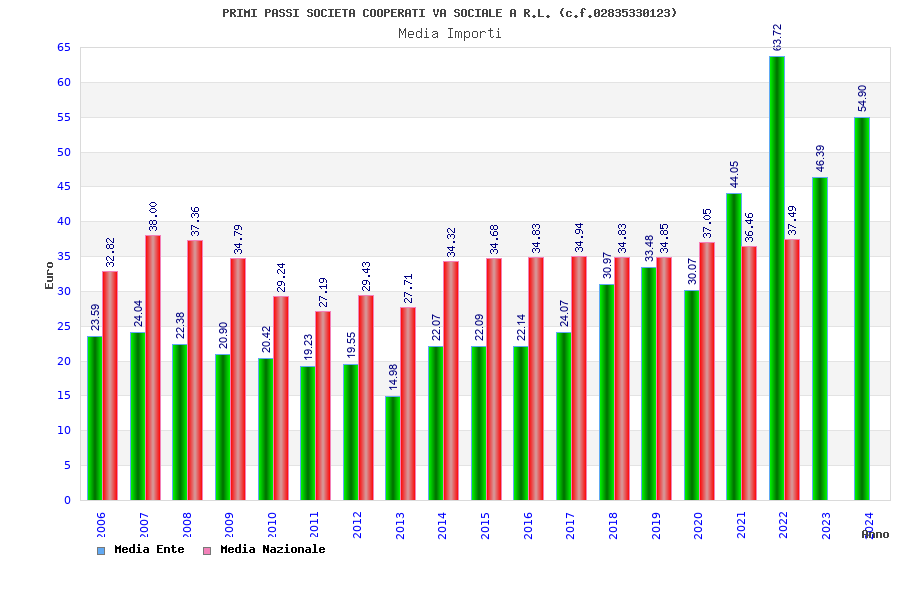Viewport: 900px width, 600px height.
Task: Select the red 2015 bar labeled 34.68
Action: [x=494, y=379]
